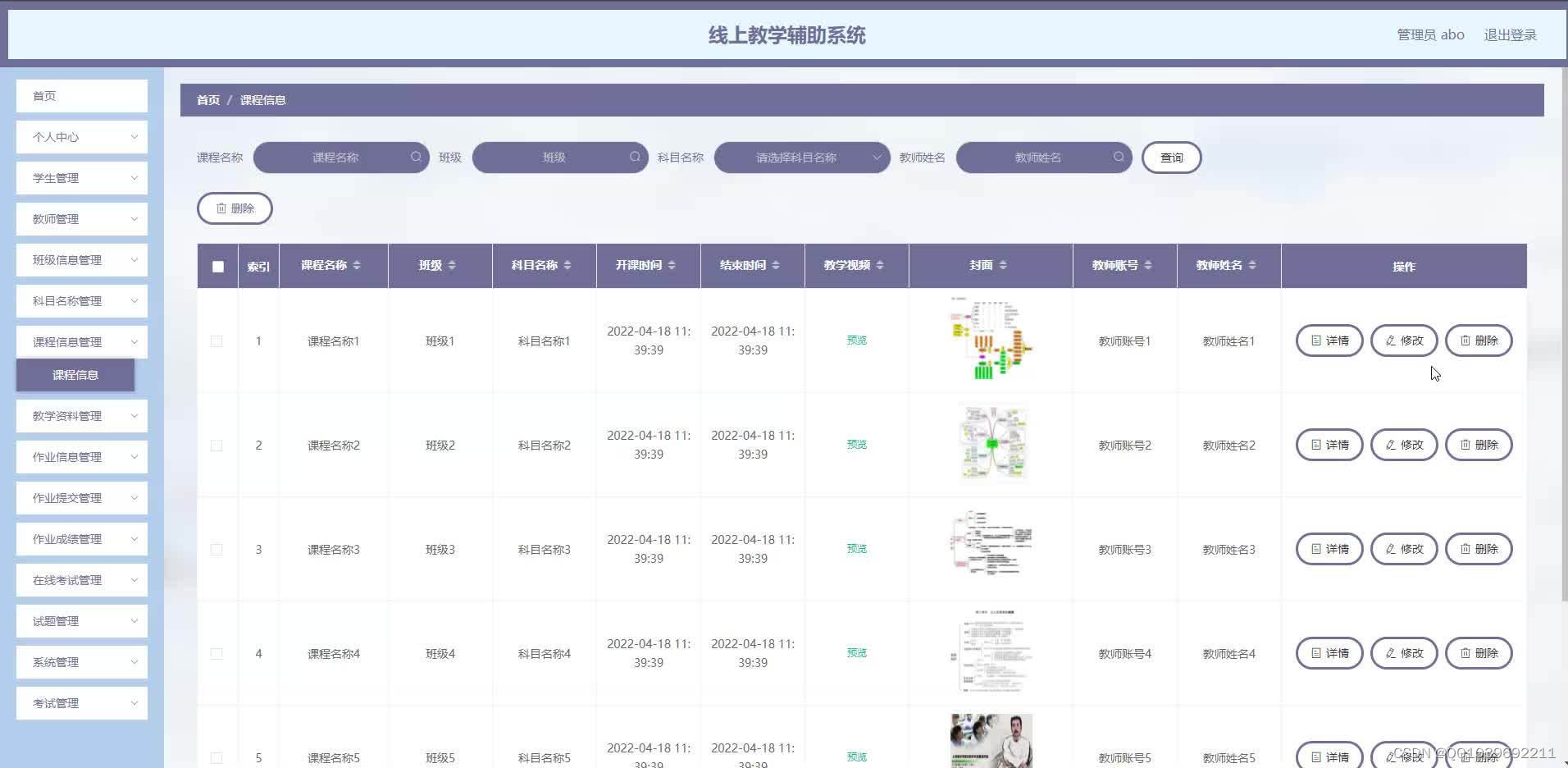Click the search icon in the 课程名称 field

(416, 157)
